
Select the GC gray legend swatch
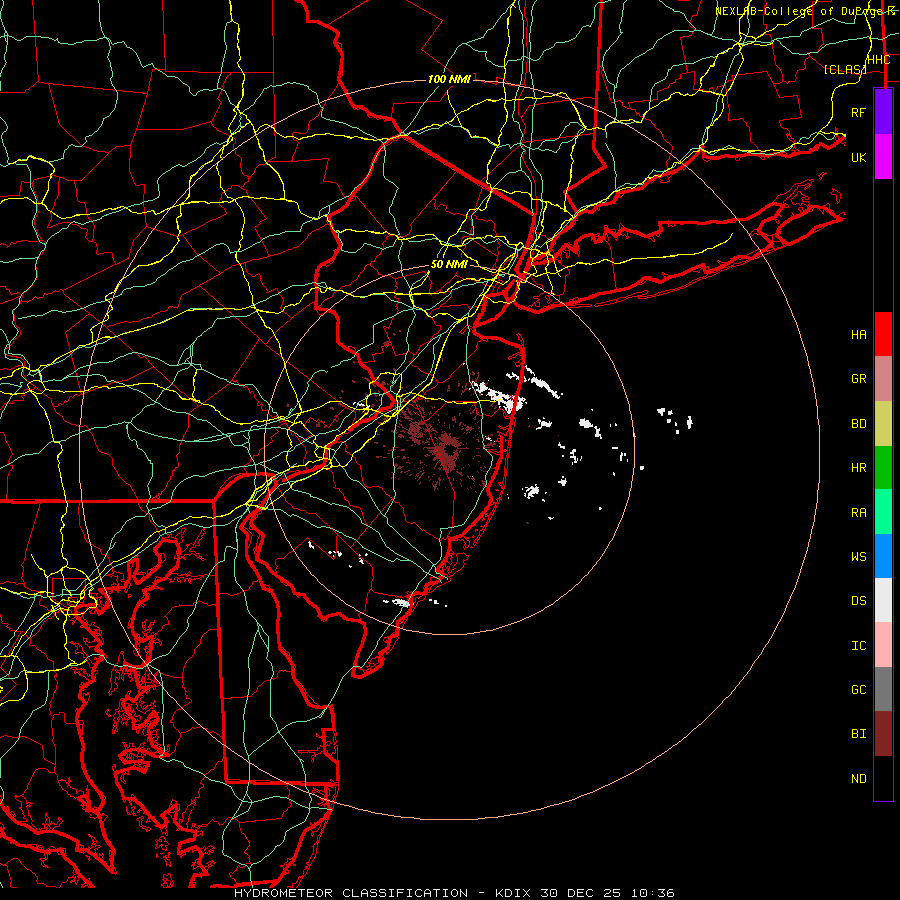(x=883, y=689)
